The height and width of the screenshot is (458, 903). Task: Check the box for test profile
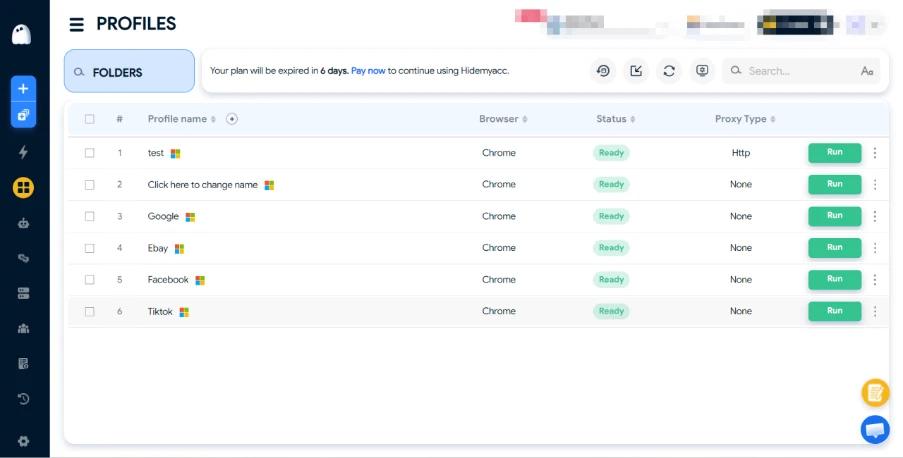[x=89, y=153]
